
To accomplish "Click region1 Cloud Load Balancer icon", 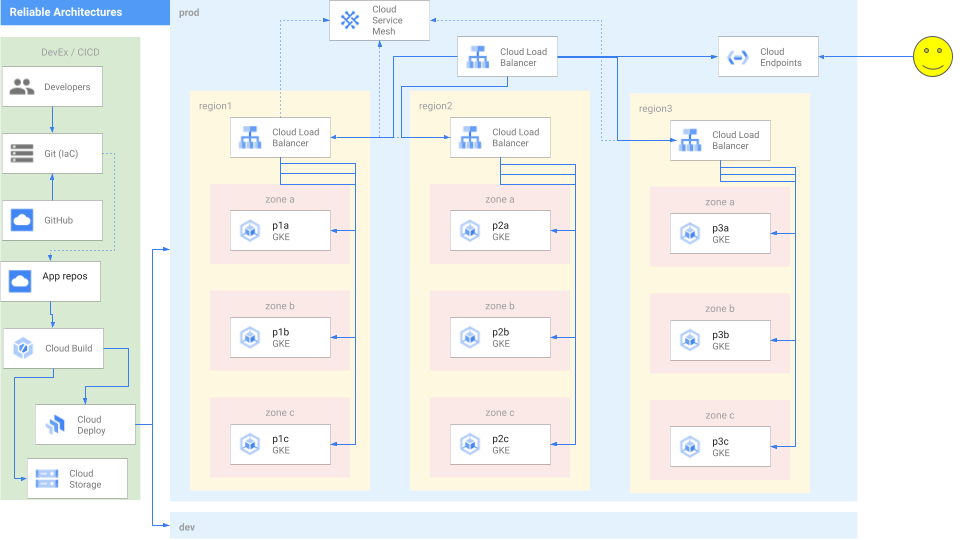I will tap(250, 138).
